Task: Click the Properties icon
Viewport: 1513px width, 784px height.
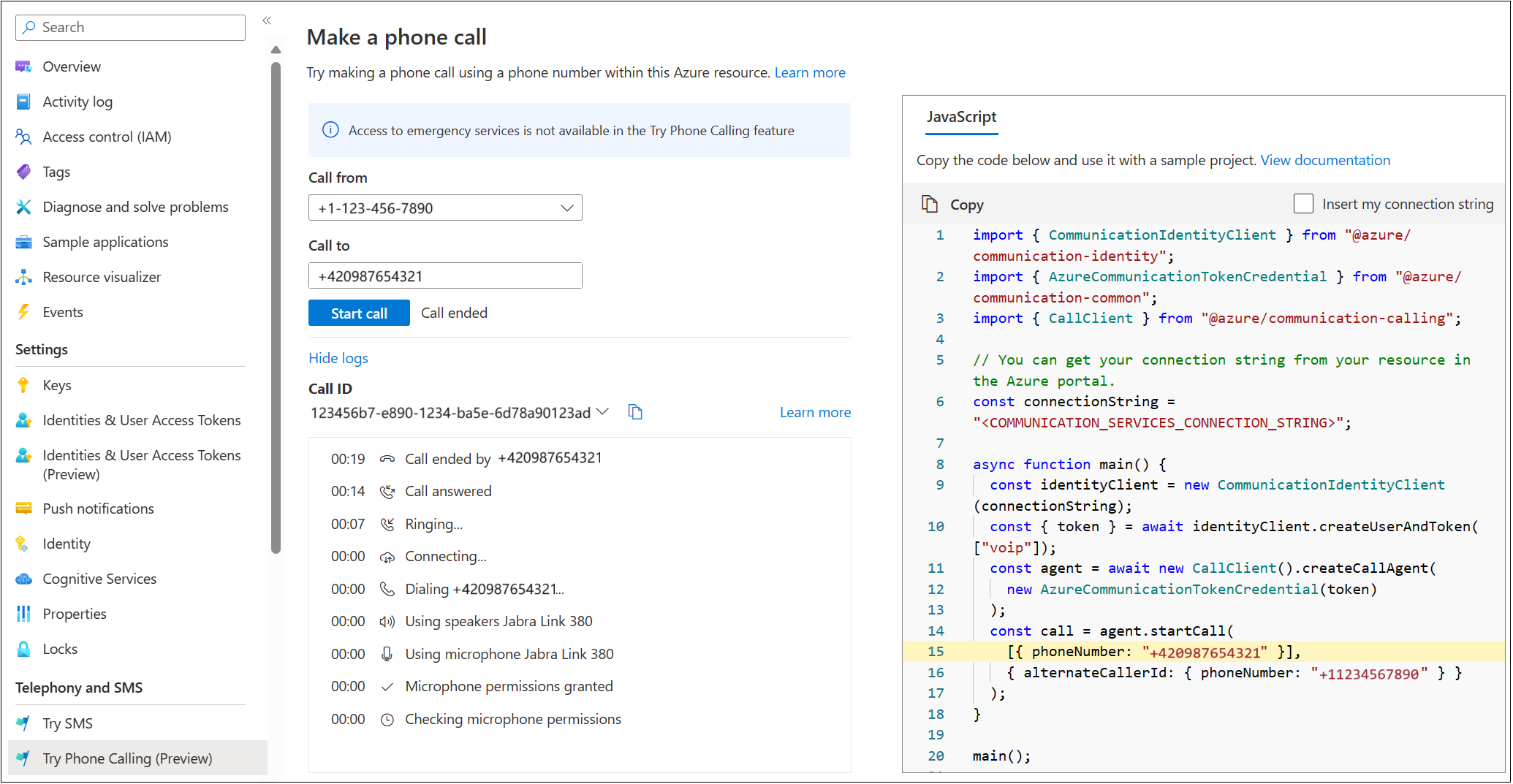Action: tap(23, 614)
